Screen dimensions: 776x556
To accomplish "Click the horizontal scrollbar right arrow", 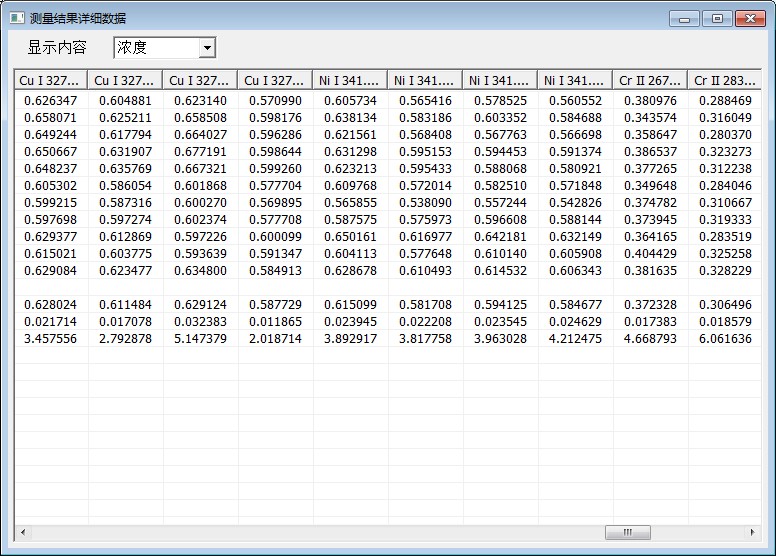I will click(x=752, y=533).
